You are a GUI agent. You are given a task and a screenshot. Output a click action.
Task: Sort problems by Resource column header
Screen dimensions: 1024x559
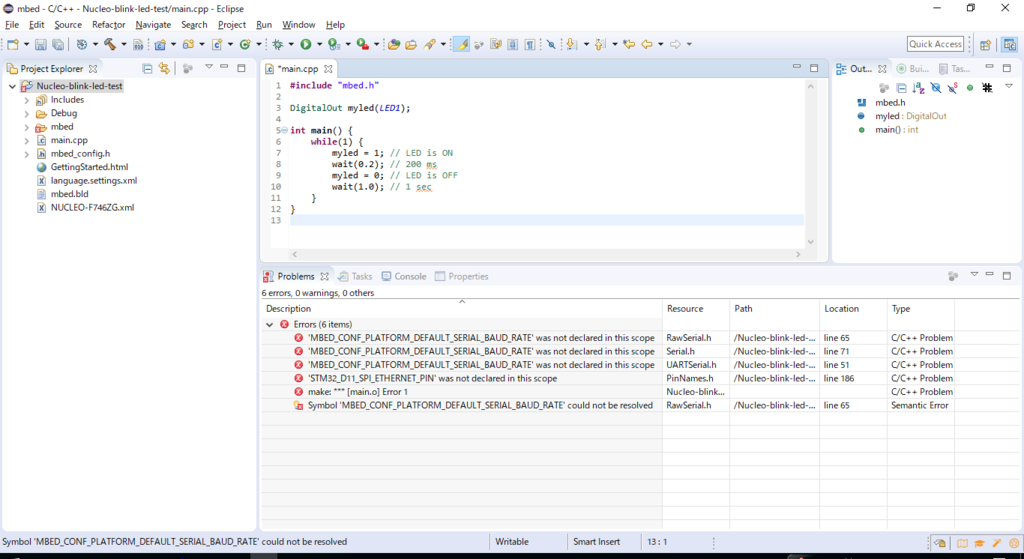coord(696,308)
